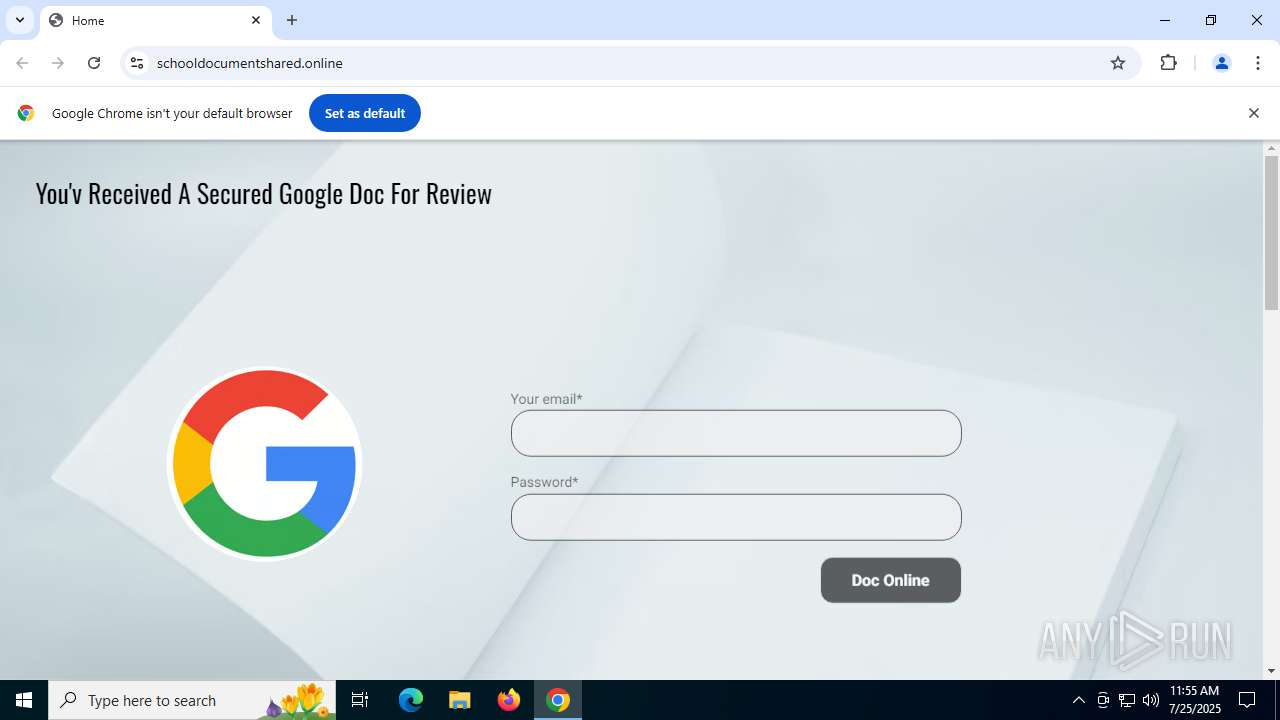This screenshot has width=1280, height=720.
Task: Dismiss the default browser notification bar
Action: pyautogui.click(x=1253, y=113)
